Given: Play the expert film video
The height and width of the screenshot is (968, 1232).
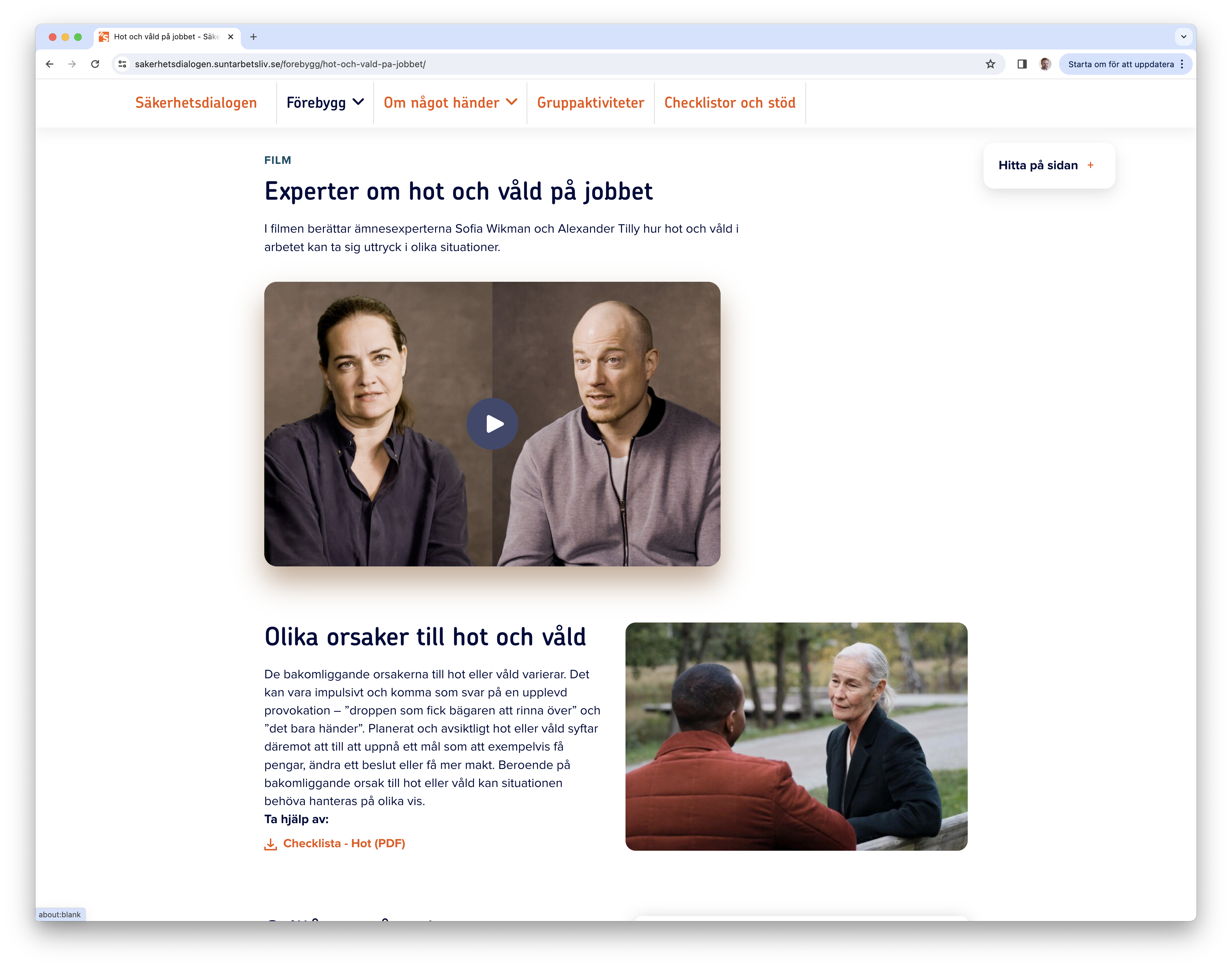Looking at the screenshot, I should 492,424.
